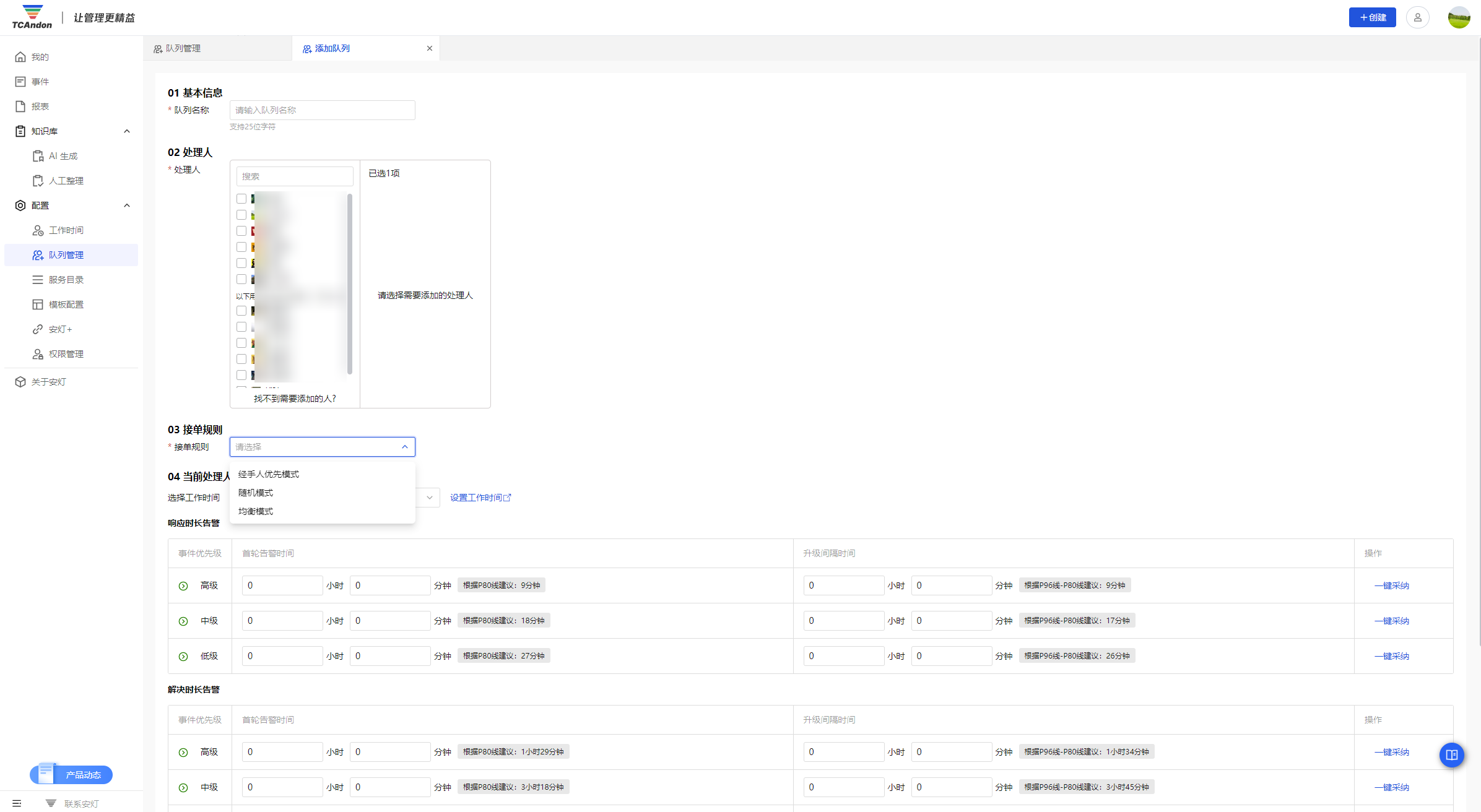The height and width of the screenshot is (812, 1481).
Task: Click the 高级 response alert status icon
Action: click(183, 586)
